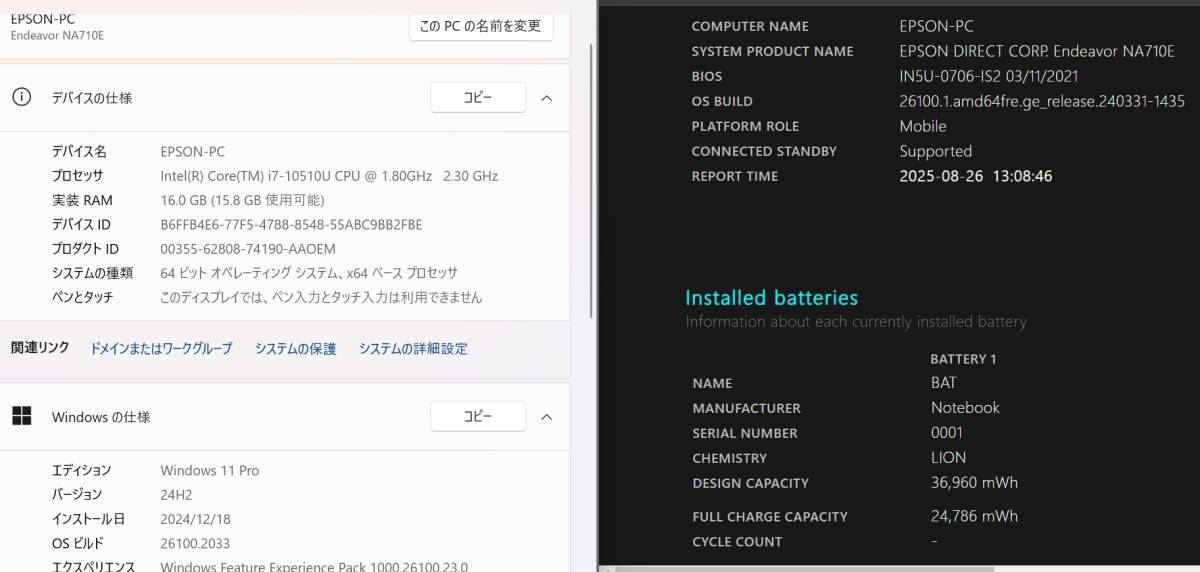
Task: Click the battery report horizontal scrollbar
Action: (805, 569)
